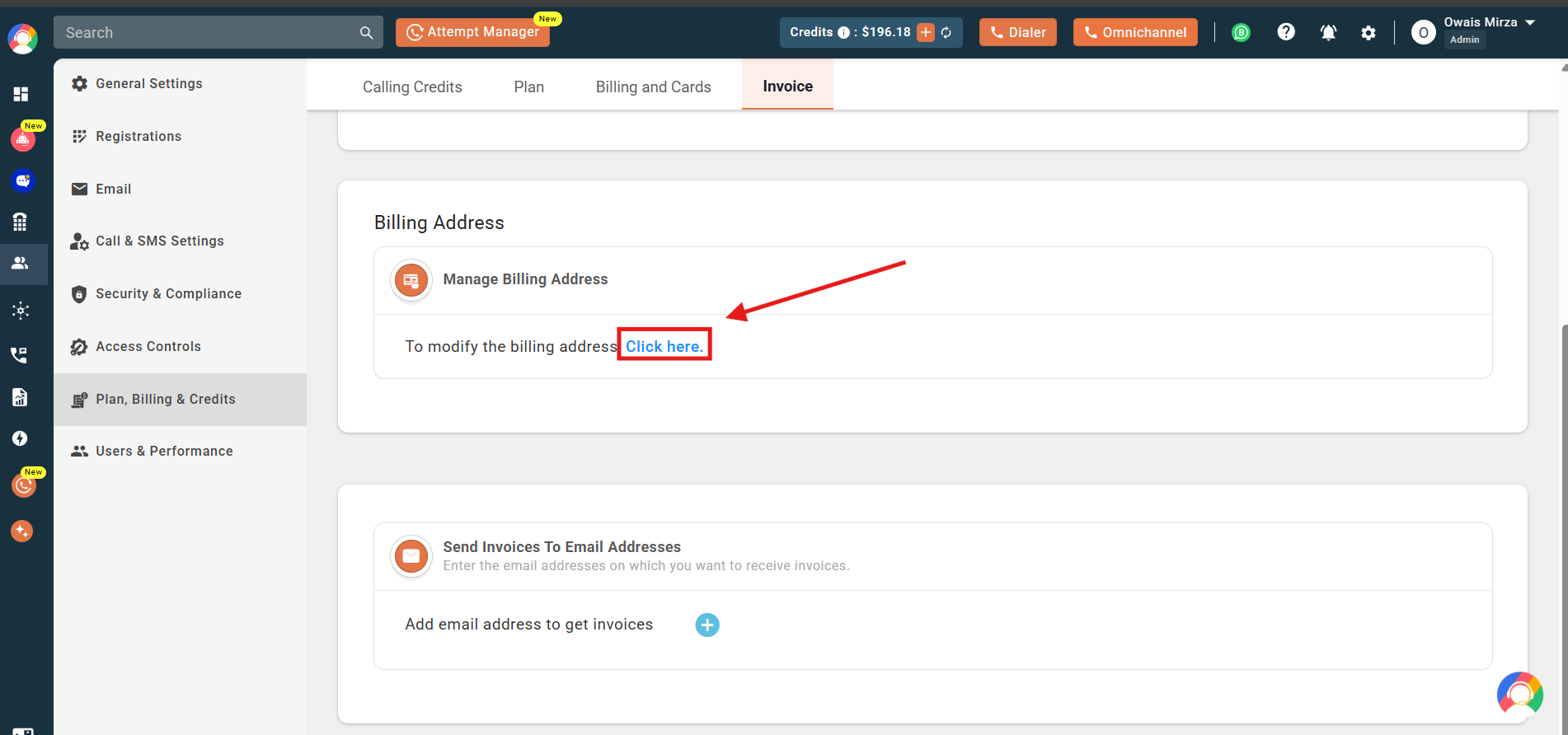
Task: Open the orange attempt clock icon with New badge
Action: 24,485
